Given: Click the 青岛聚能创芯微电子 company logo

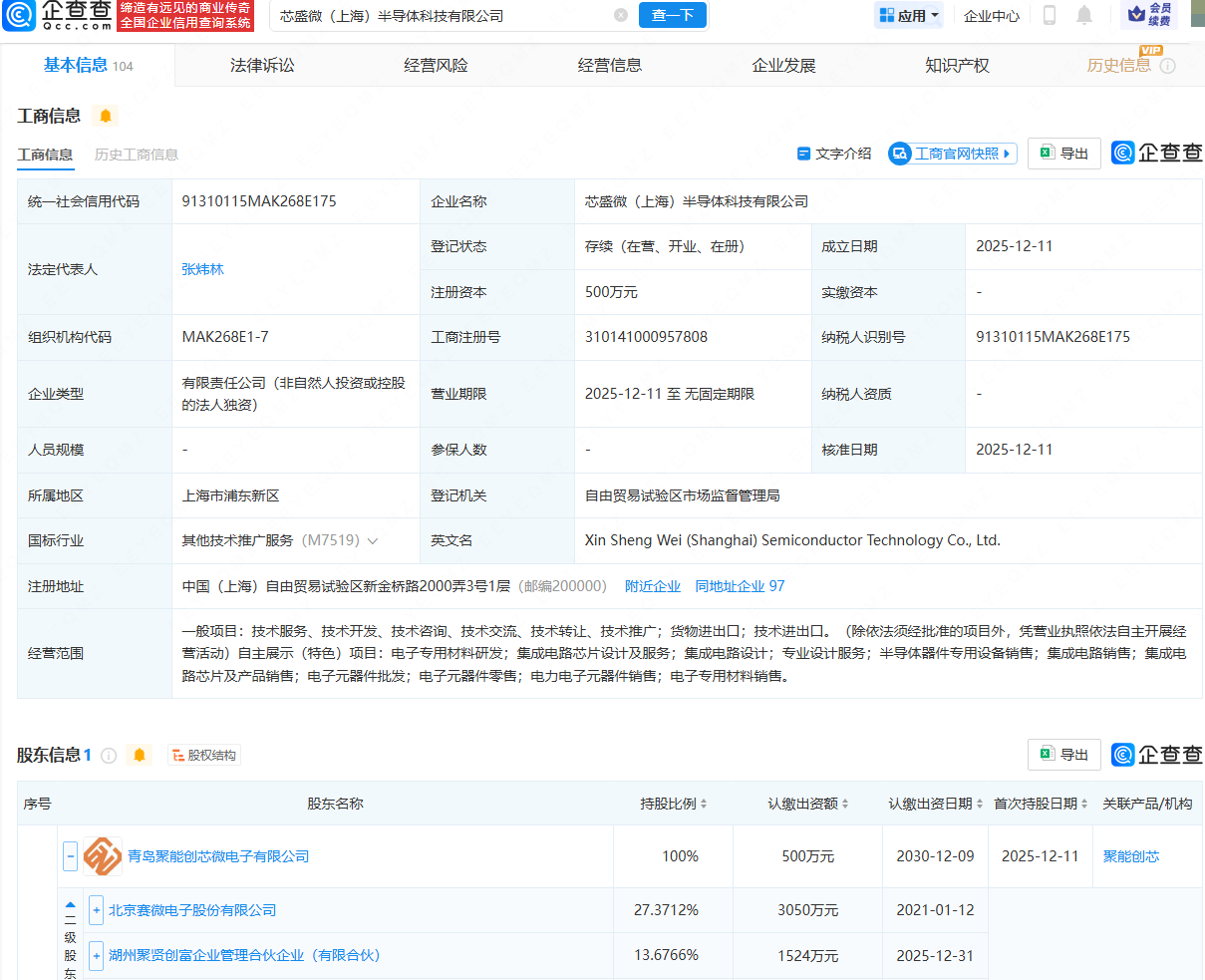Looking at the screenshot, I should click(102, 856).
